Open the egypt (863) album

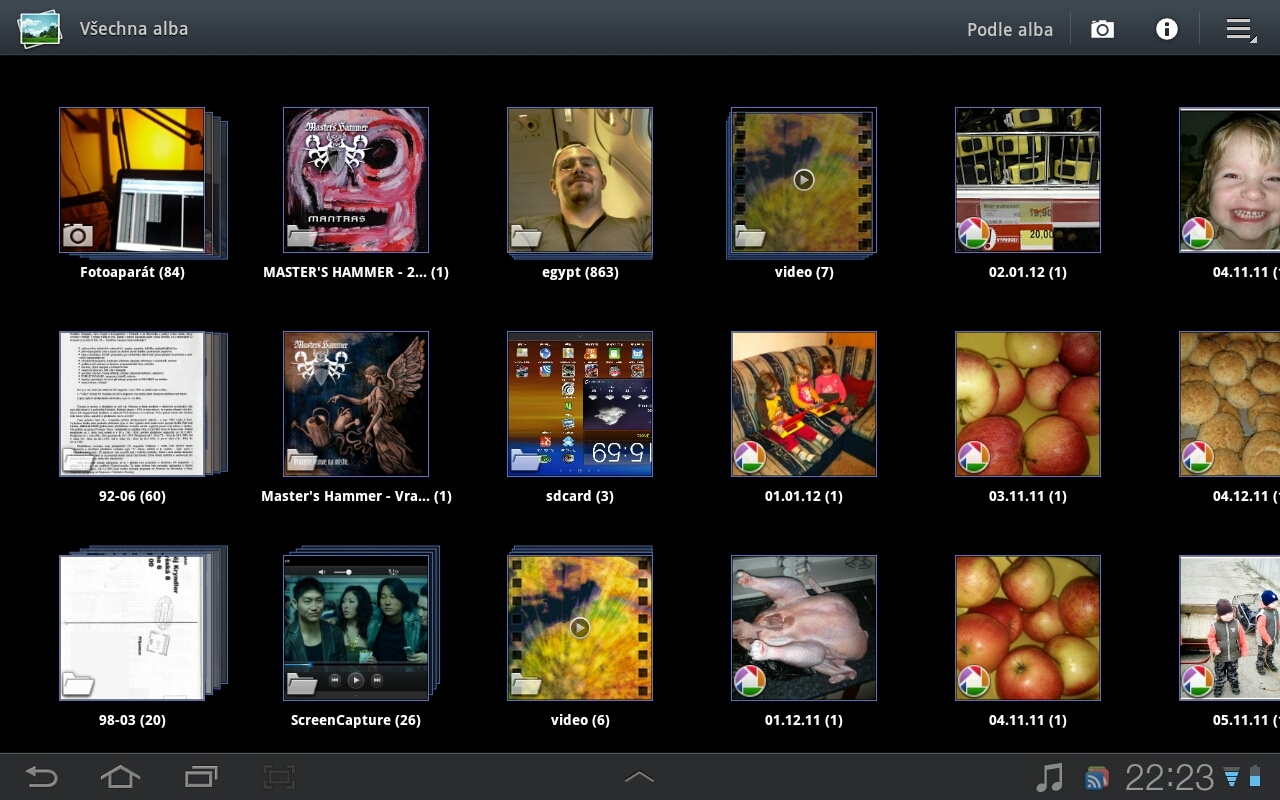(580, 180)
